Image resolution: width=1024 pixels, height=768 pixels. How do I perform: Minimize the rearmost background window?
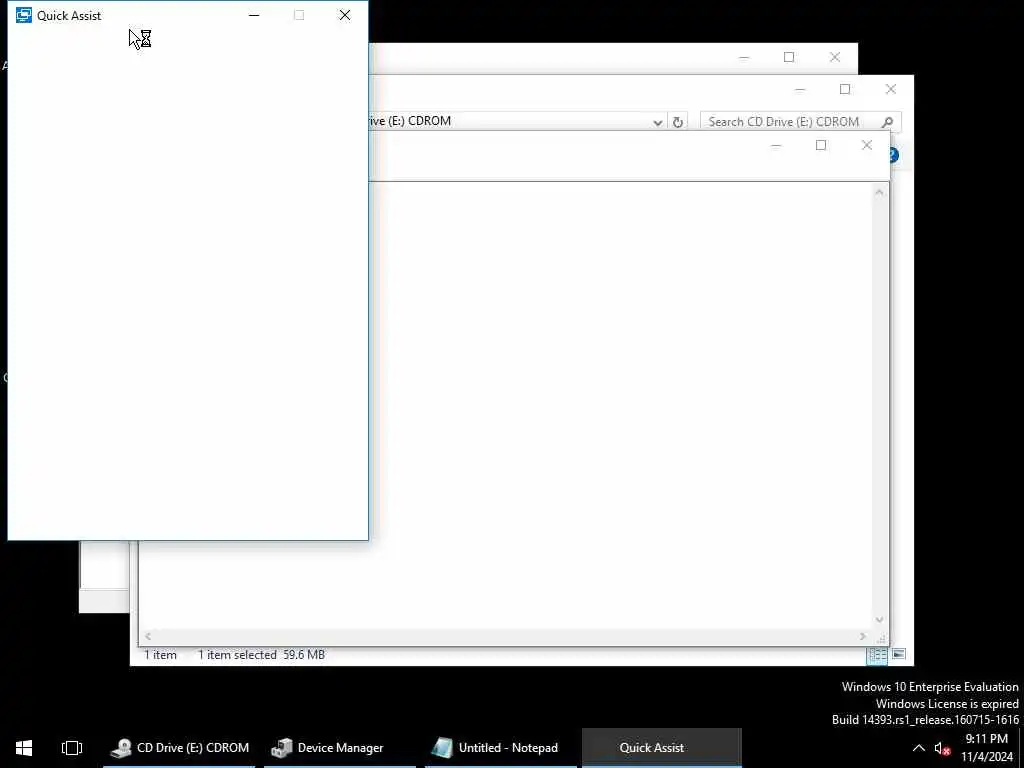coord(744,57)
